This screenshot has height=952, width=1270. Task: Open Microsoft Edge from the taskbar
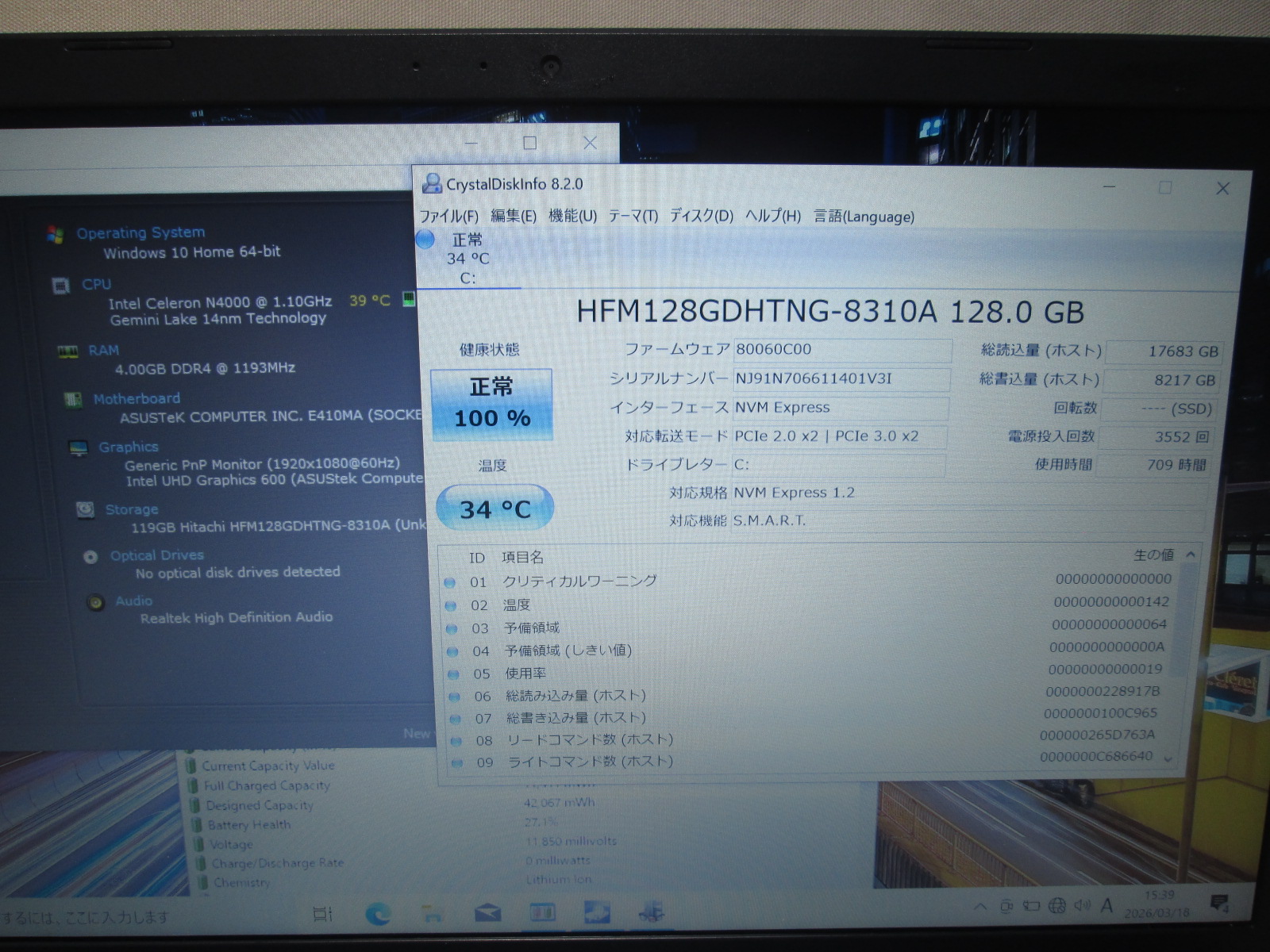tap(378, 914)
